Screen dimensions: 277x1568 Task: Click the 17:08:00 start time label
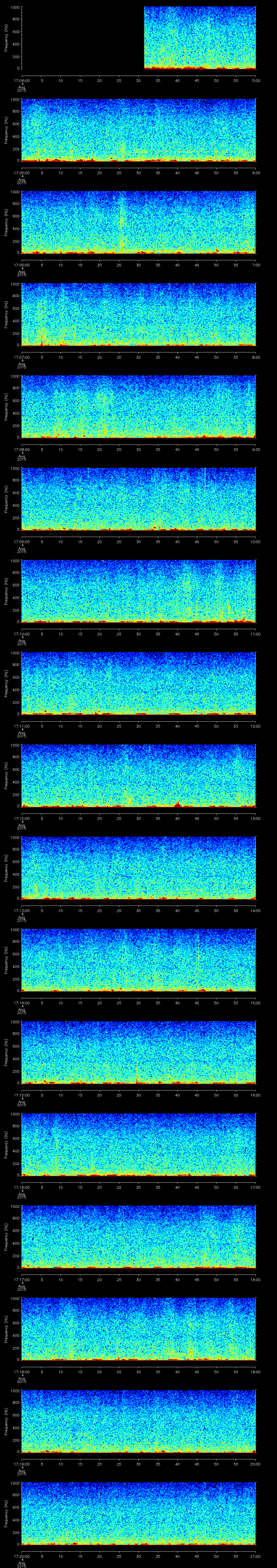point(21,449)
